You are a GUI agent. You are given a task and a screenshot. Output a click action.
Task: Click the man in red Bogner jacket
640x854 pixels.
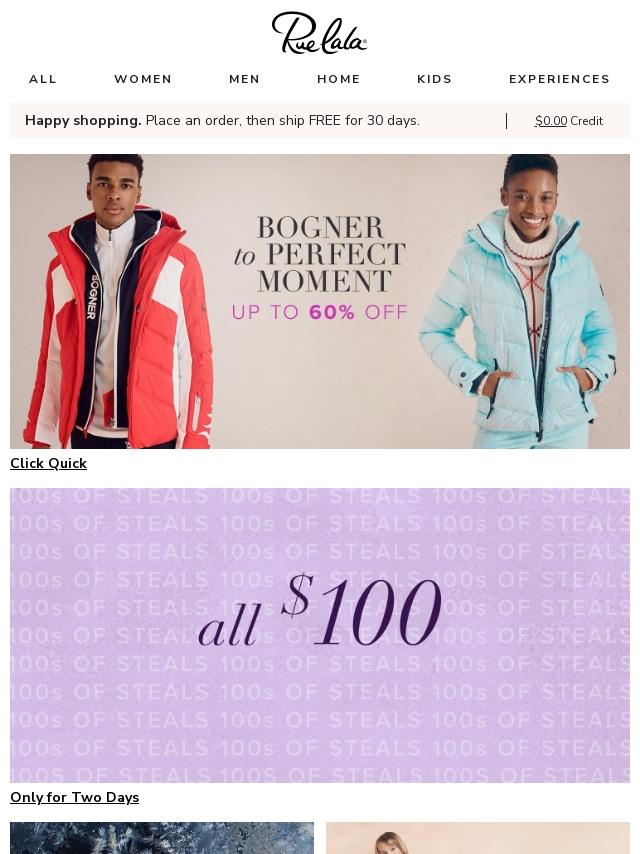117,302
